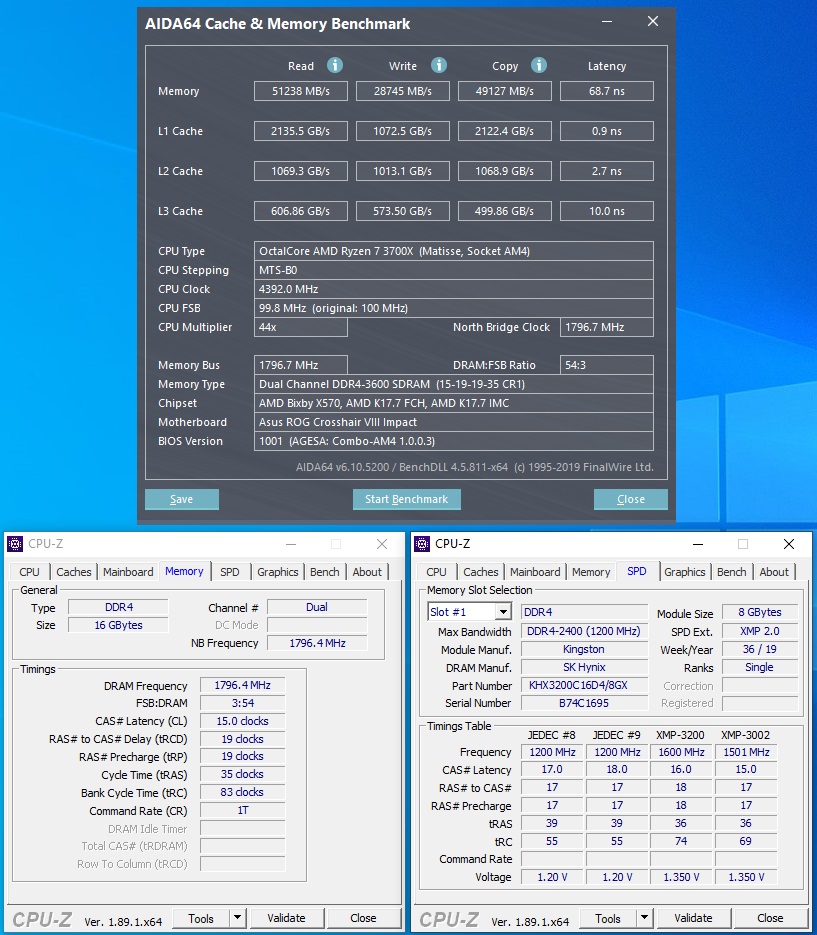Screen dimensions: 817x935
Task: Click Start Benchmark button
Action: coord(406,499)
